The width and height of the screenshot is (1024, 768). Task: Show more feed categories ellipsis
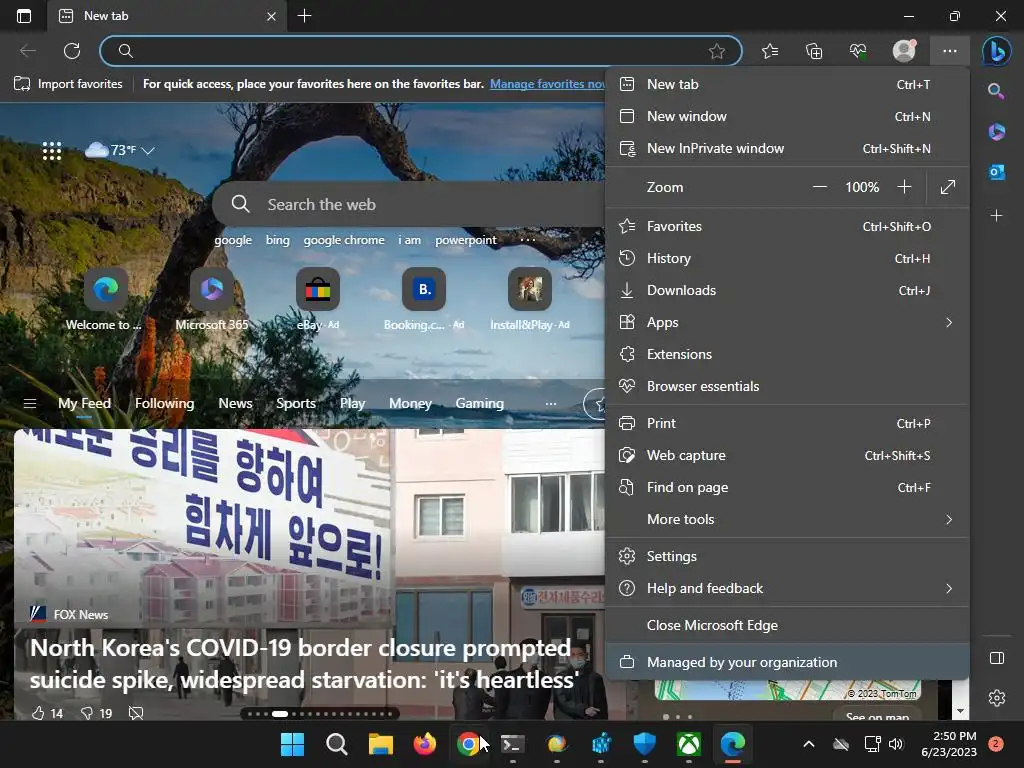point(551,404)
